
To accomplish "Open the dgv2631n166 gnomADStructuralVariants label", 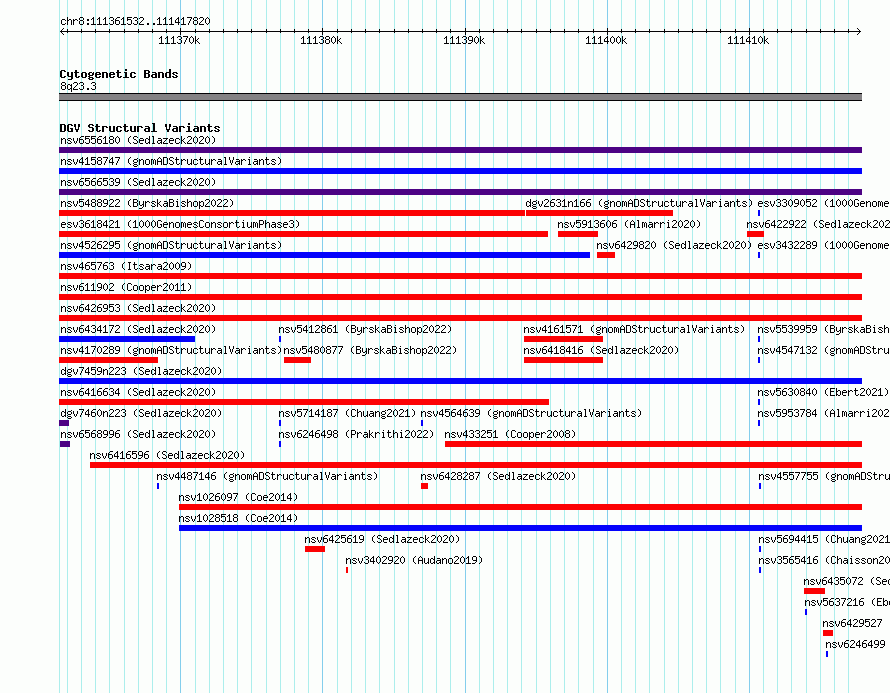I will [x=639, y=203].
